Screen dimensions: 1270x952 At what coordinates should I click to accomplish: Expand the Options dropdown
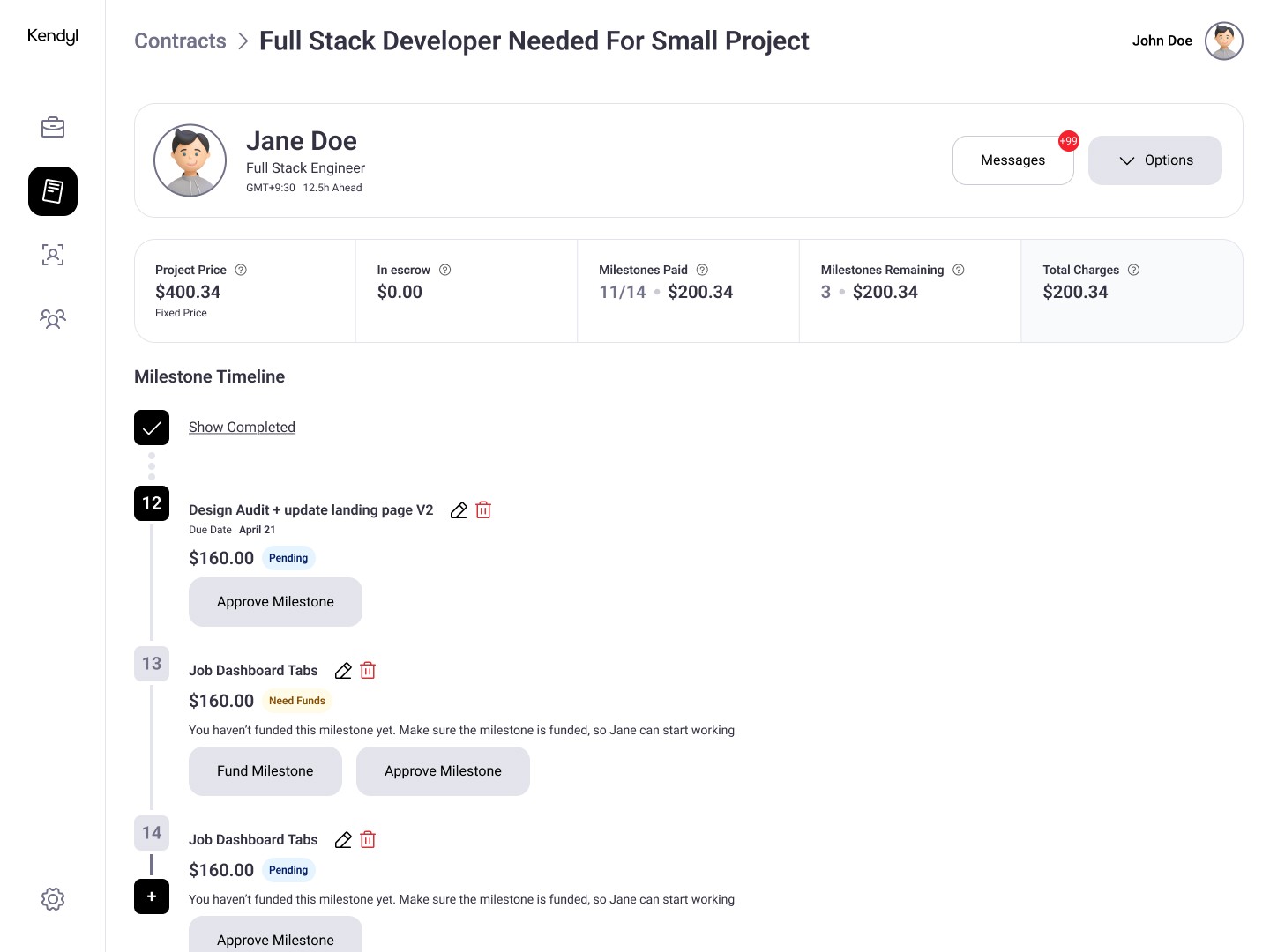[1155, 160]
